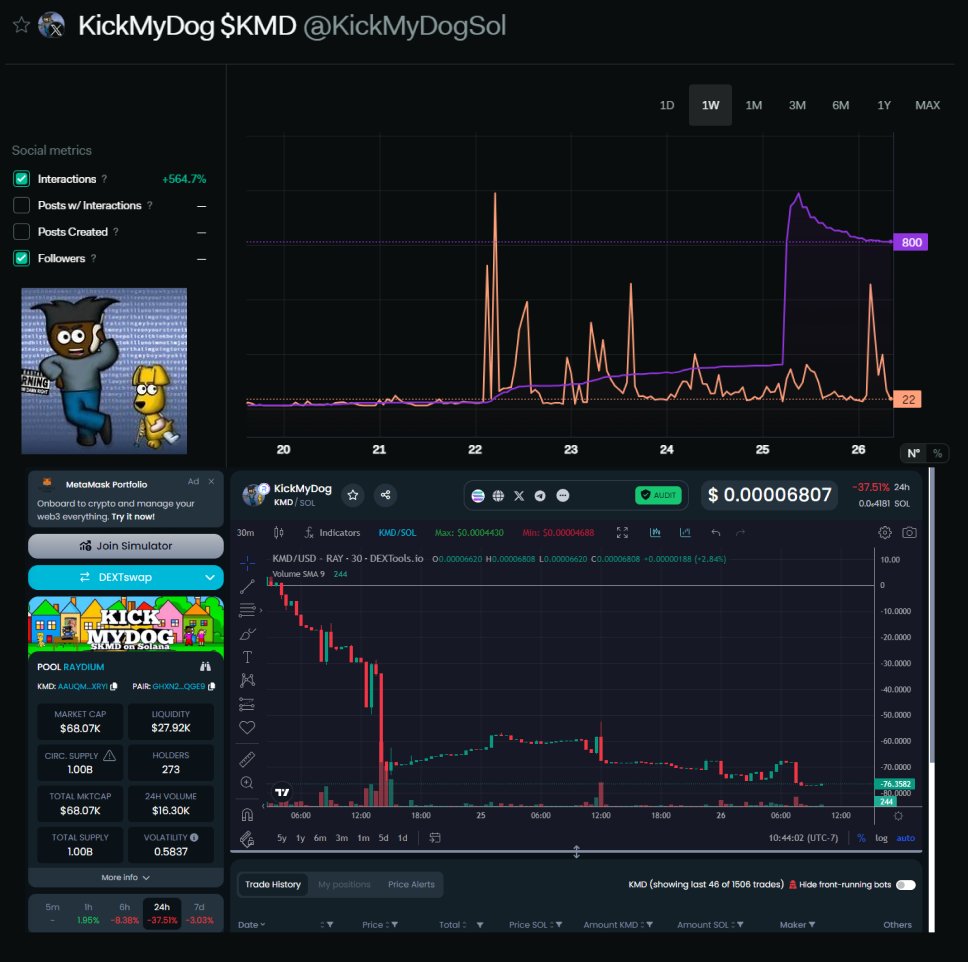Toggle chart fullscreen mode icon
Viewport: 968px width, 962px height.
click(x=622, y=532)
